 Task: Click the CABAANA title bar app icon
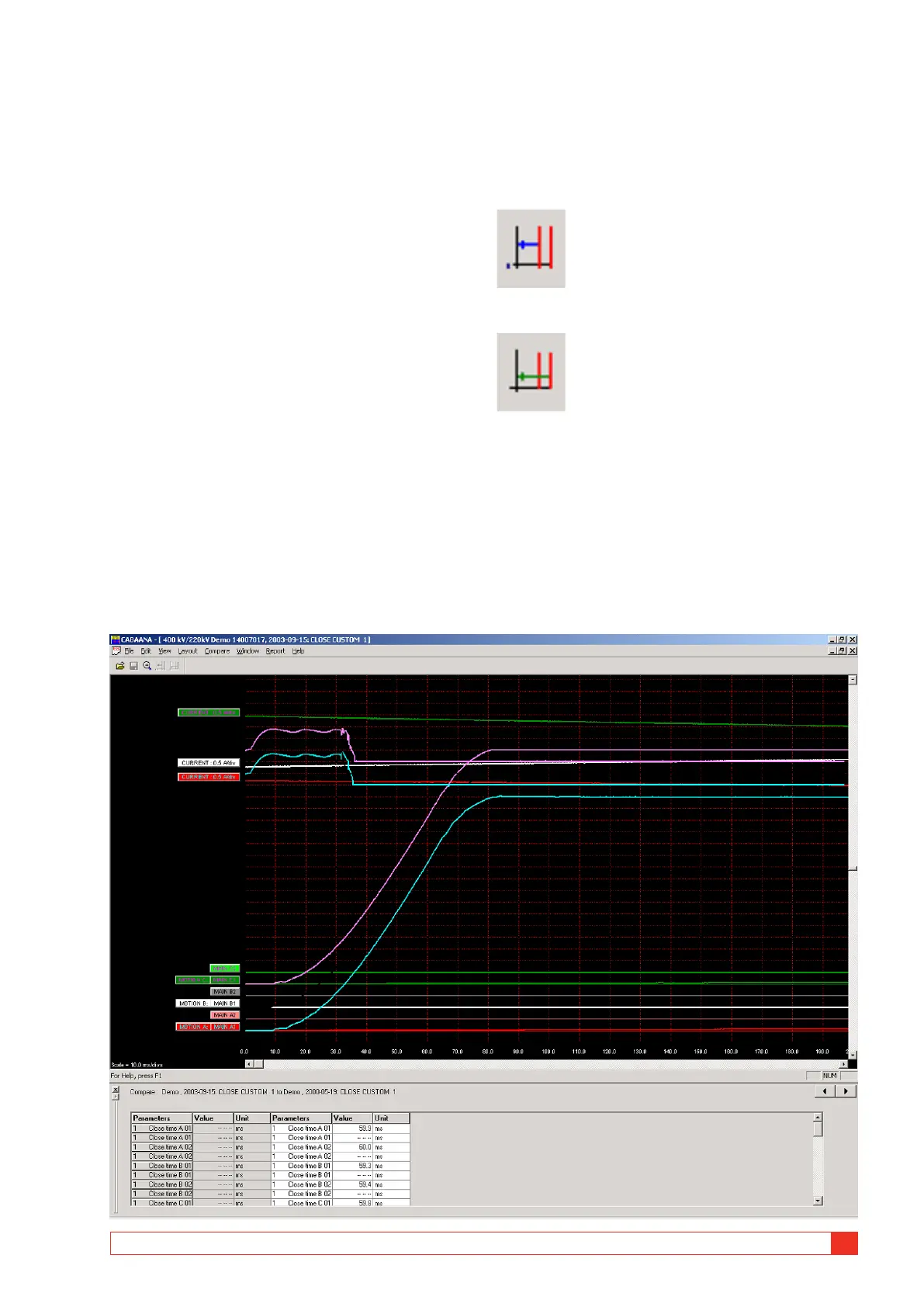[x=115, y=640]
